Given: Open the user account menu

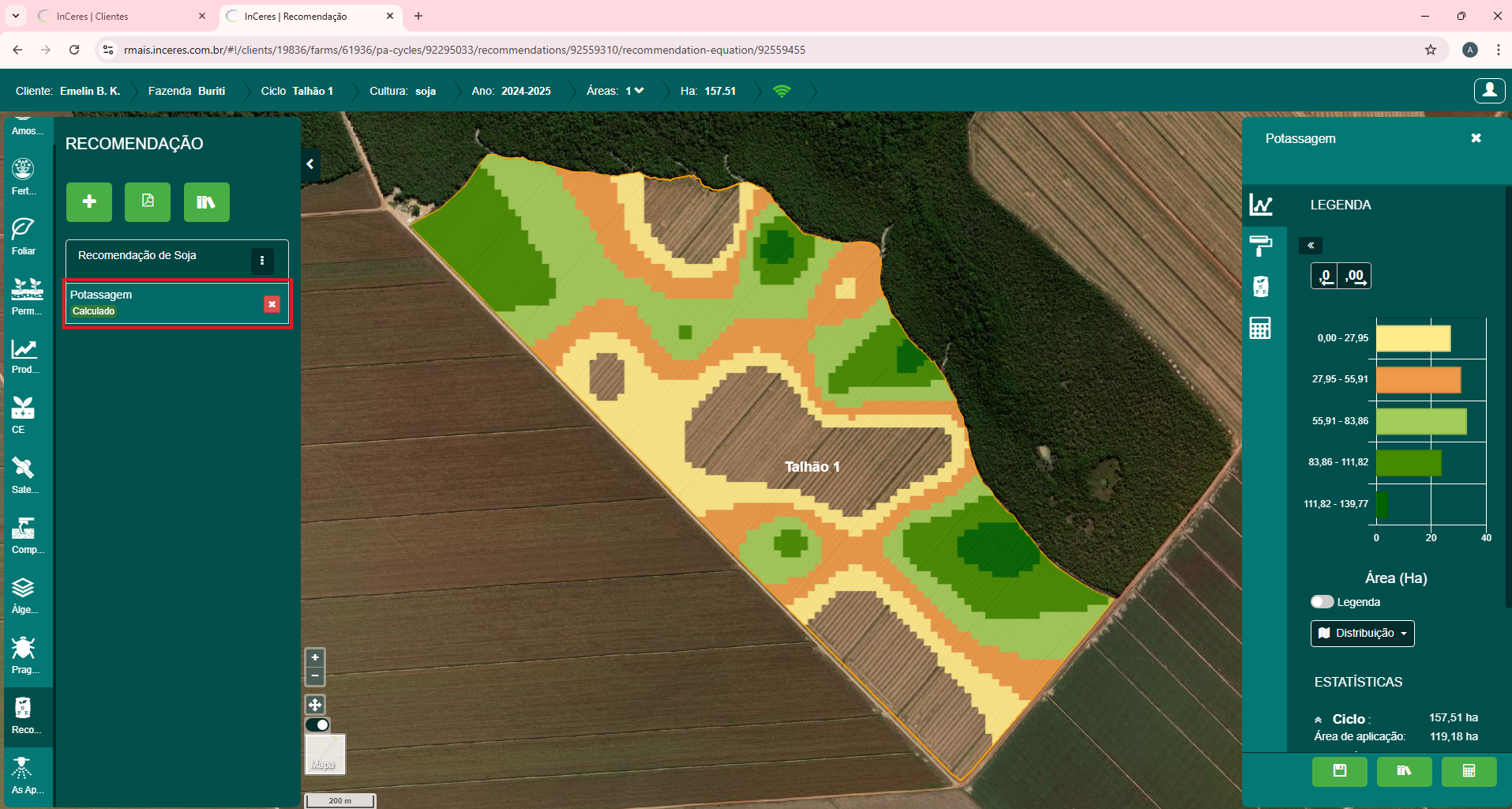Looking at the screenshot, I should coord(1489,91).
